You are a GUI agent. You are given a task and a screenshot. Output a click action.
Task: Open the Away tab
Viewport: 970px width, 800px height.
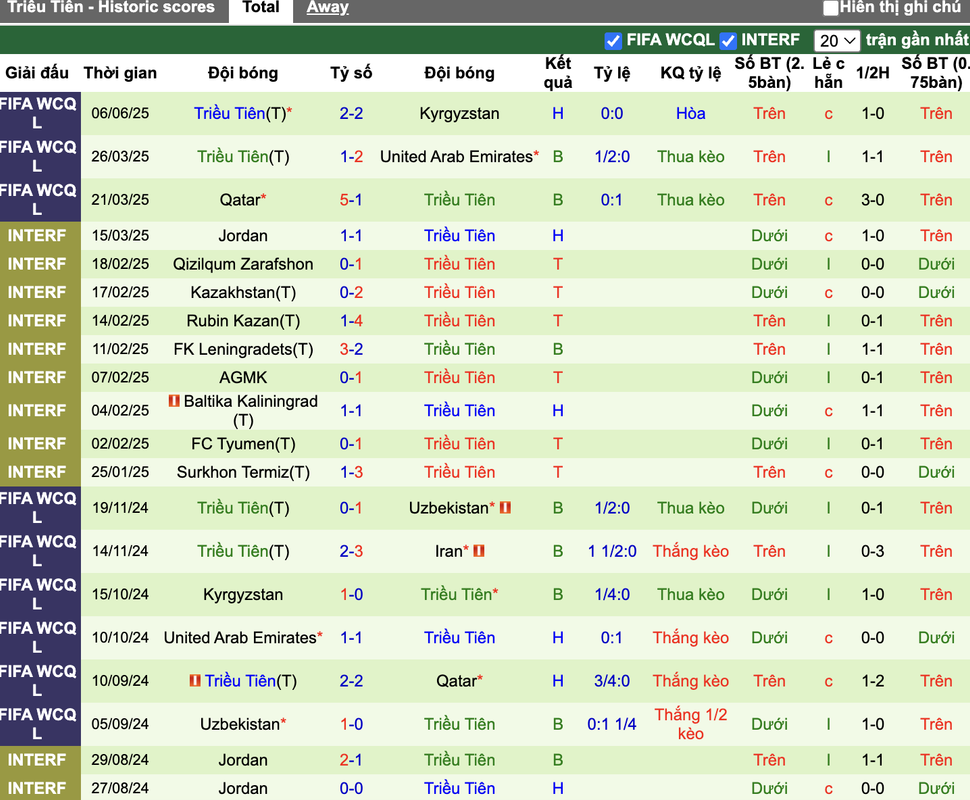327,7
